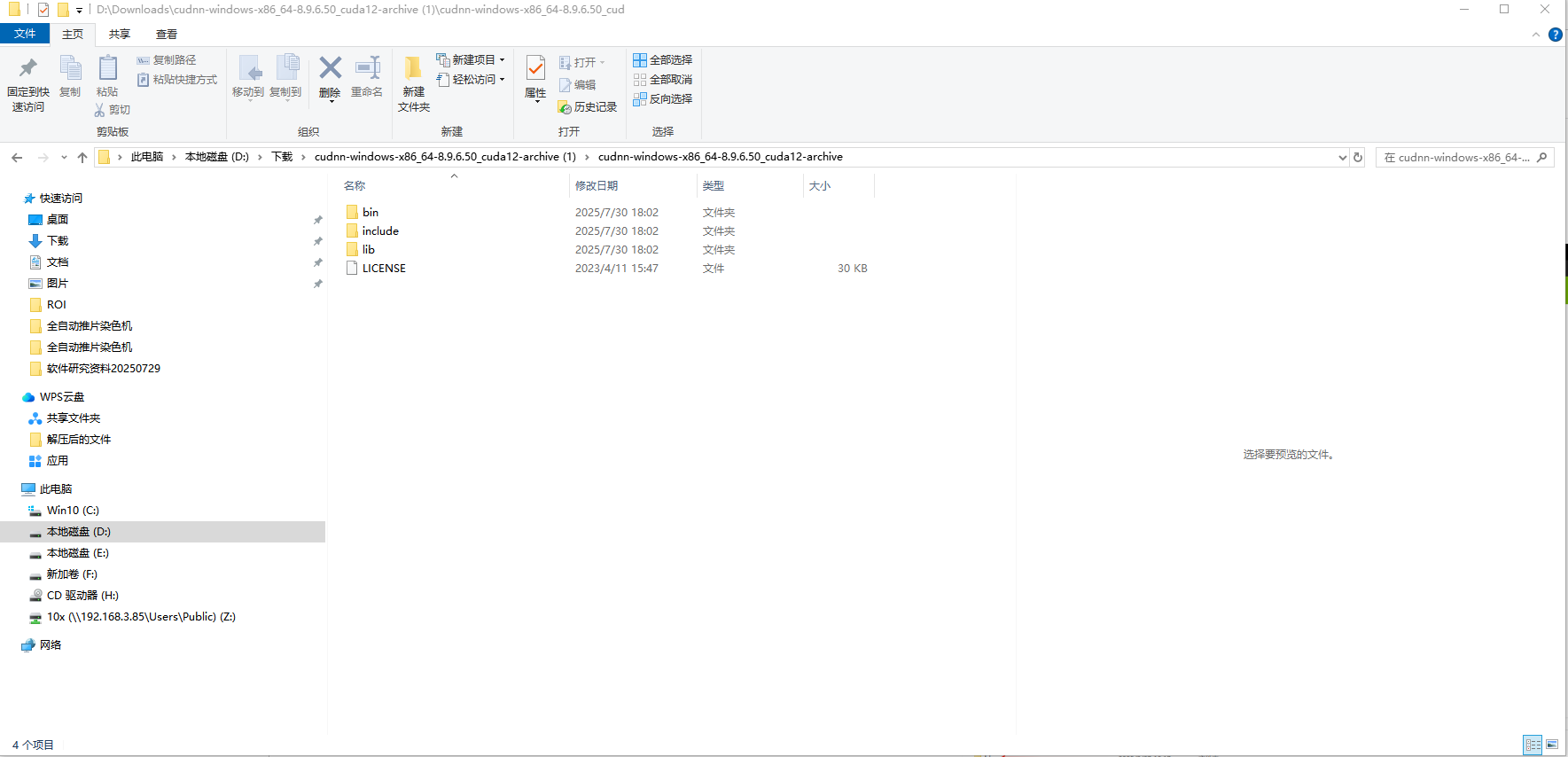The image size is (1568, 757).
Task: Expand the New item (新建项目) dropdown
Action: [472, 59]
